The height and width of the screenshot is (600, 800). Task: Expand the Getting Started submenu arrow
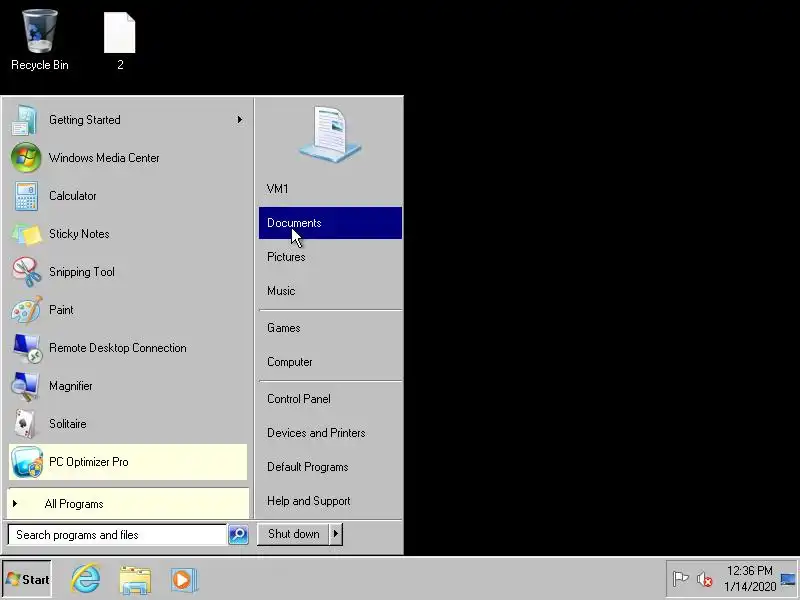[x=239, y=120]
